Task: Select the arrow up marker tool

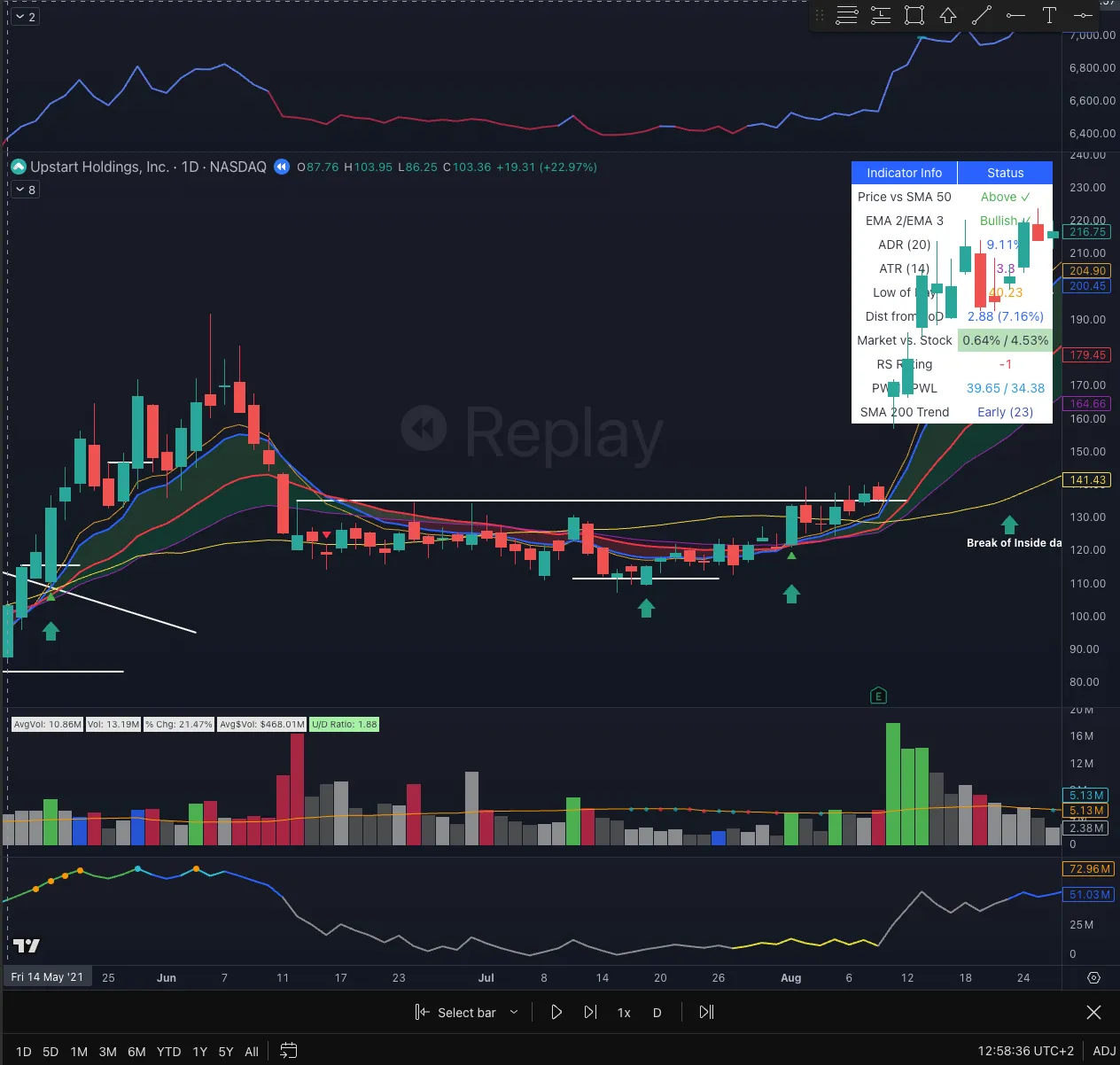Action: pyautogui.click(x=948, y=15)
